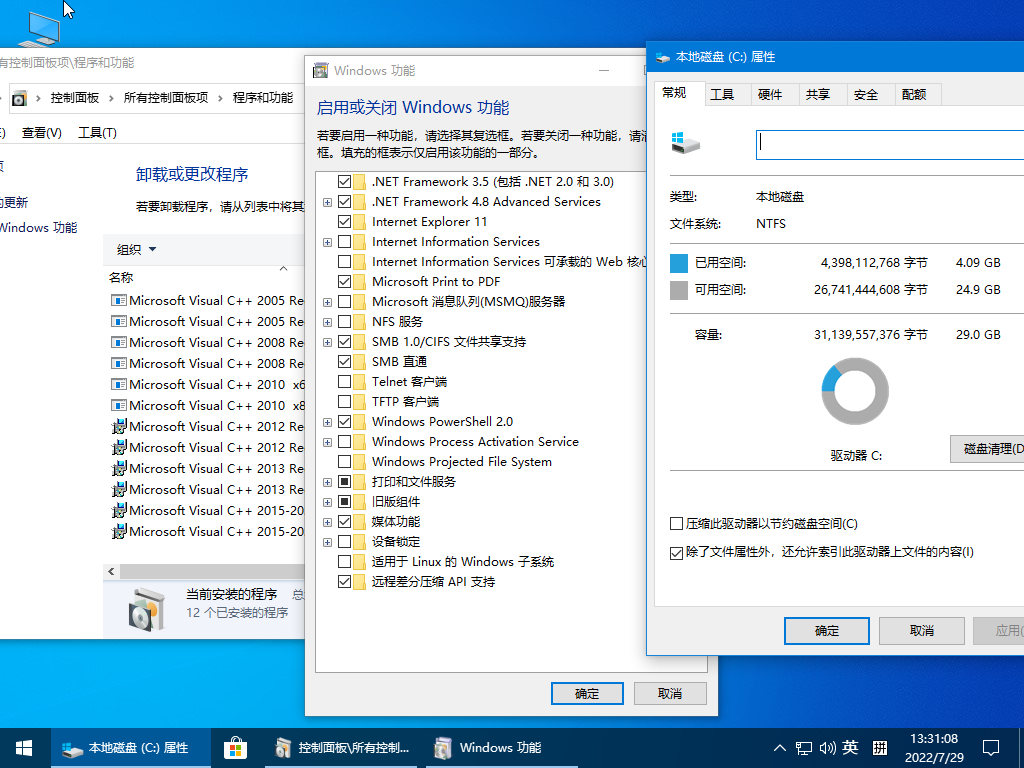Click the 英 language indicator in tray

coord(849,747)
